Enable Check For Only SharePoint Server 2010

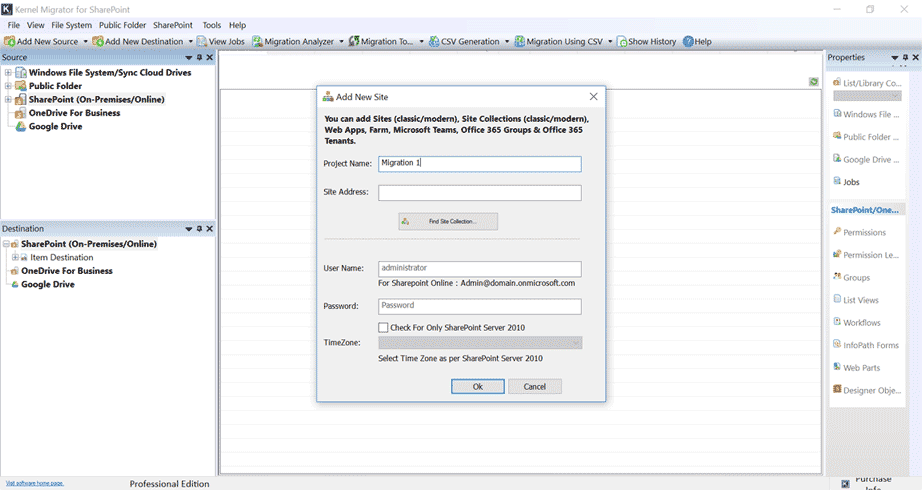[383, 328]
